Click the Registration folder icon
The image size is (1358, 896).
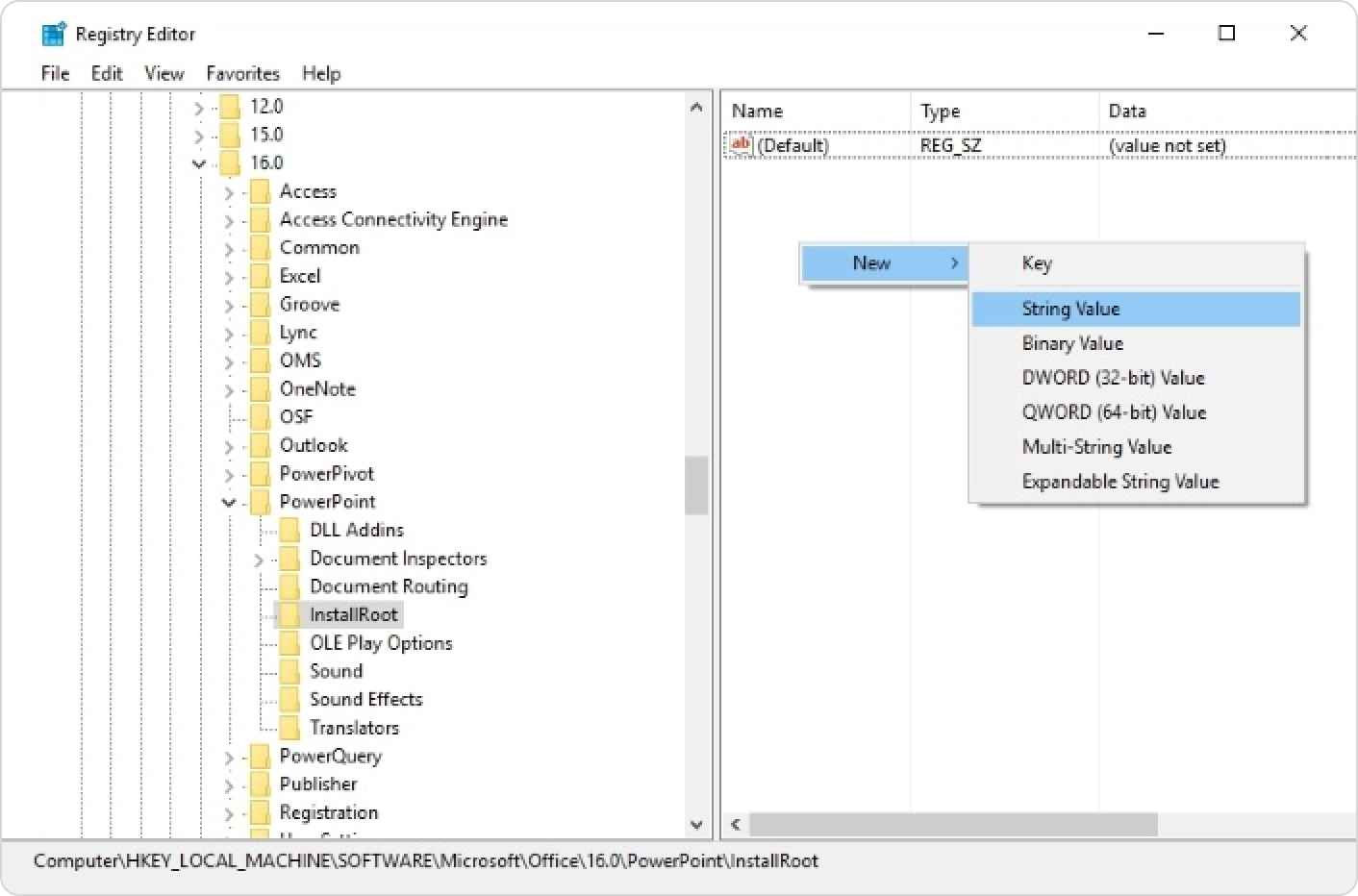259,812
